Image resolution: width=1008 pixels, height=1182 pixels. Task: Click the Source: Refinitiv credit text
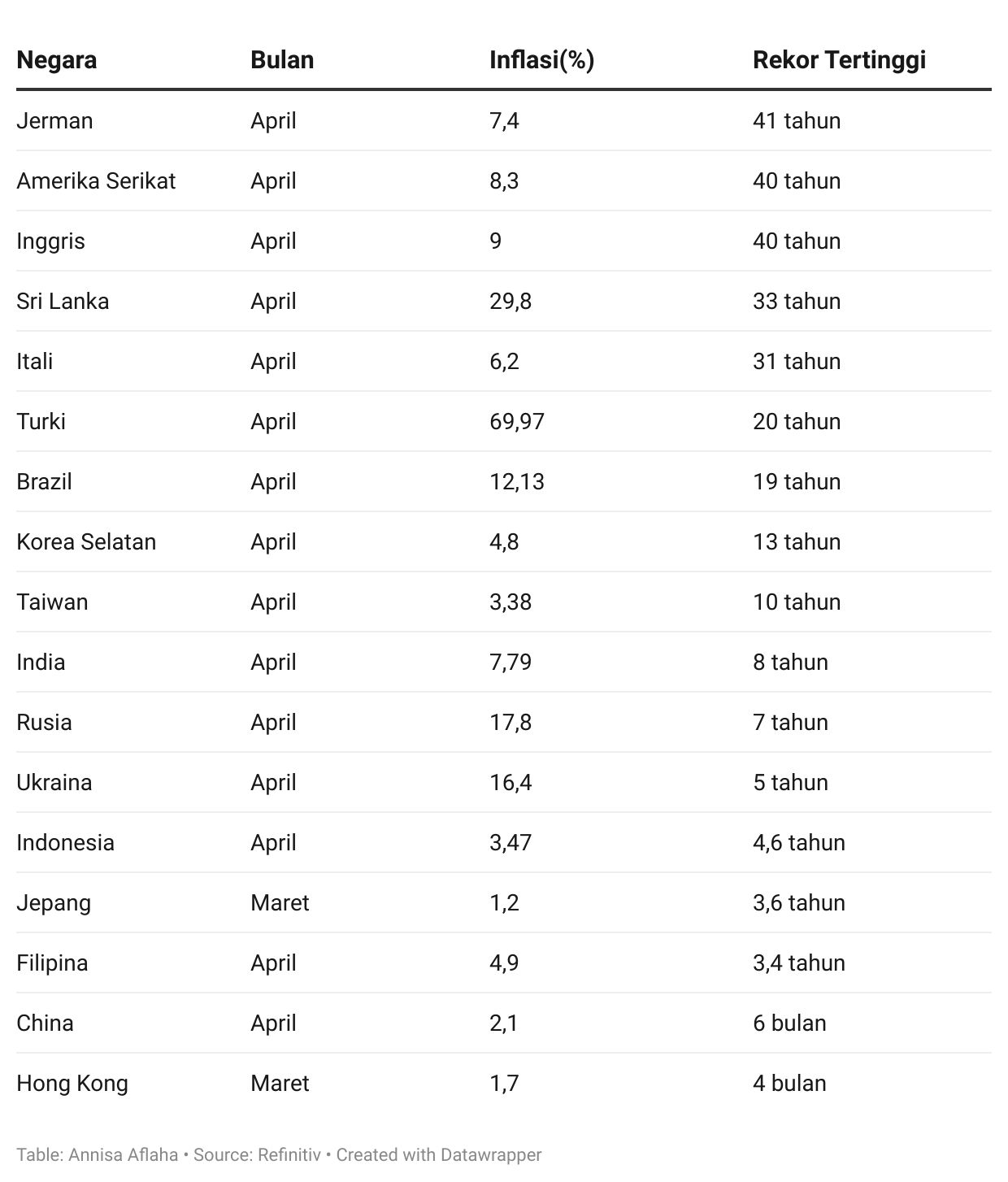point(257,1154)
